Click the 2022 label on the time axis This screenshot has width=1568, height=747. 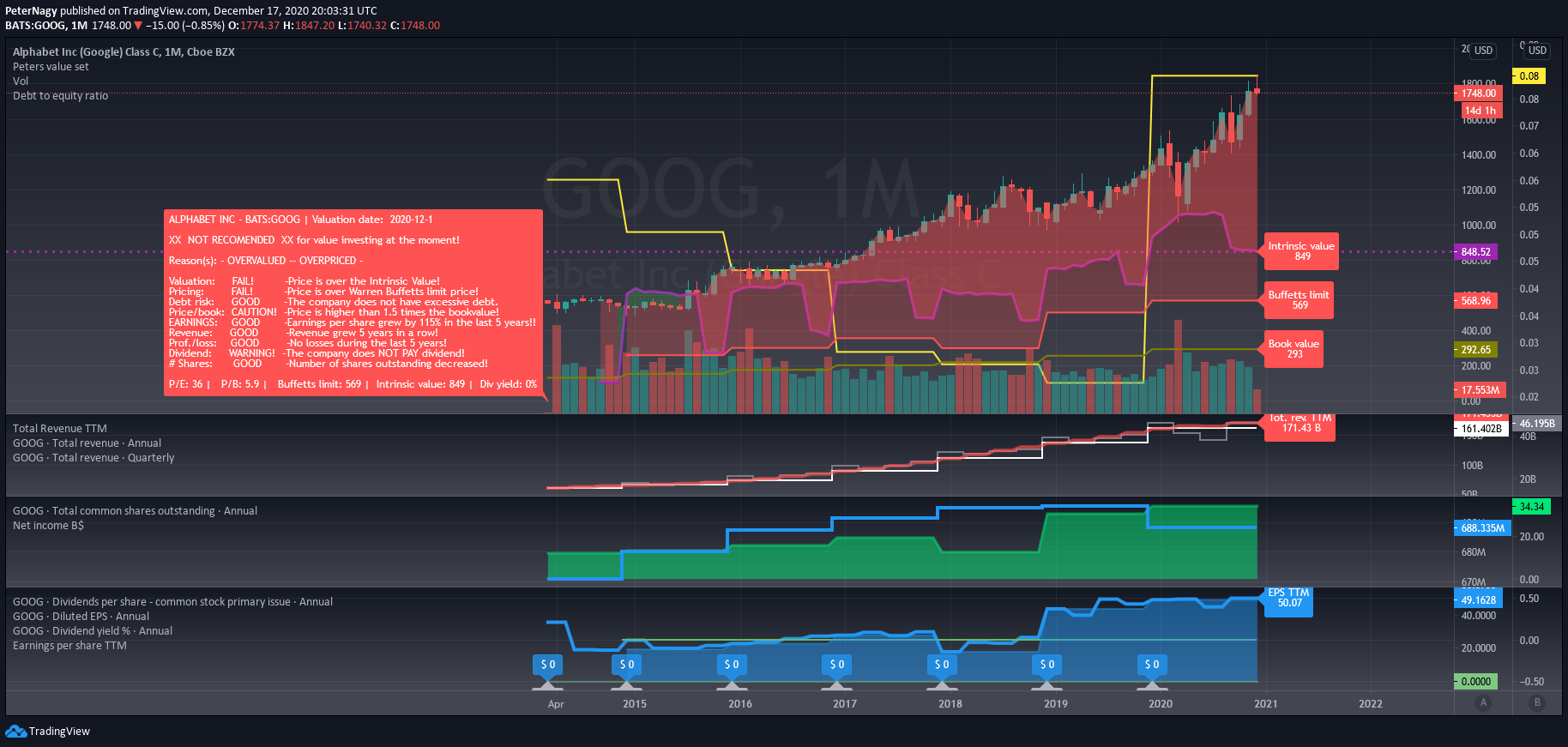(x=1371, y=704)
